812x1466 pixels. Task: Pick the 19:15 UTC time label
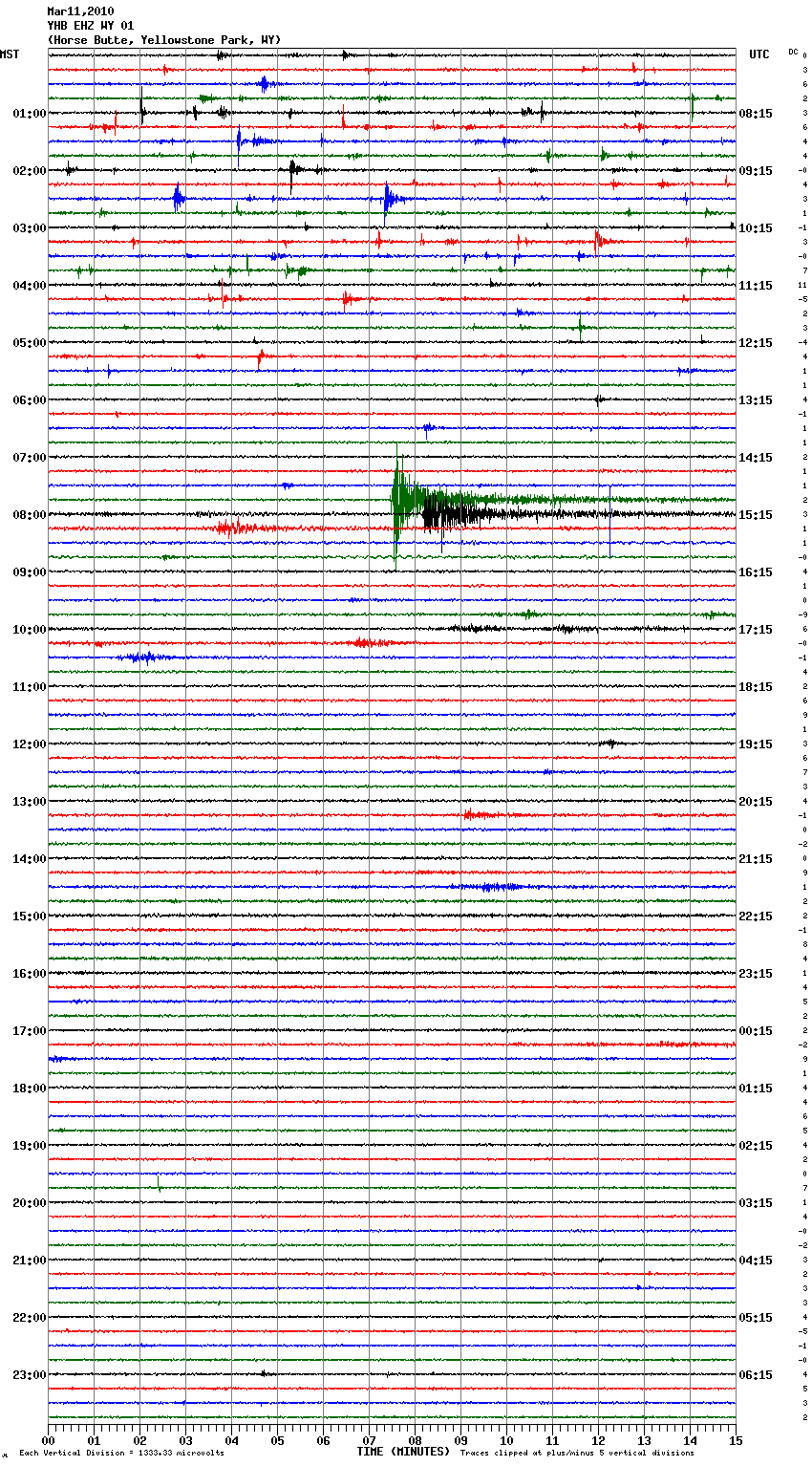756,744
